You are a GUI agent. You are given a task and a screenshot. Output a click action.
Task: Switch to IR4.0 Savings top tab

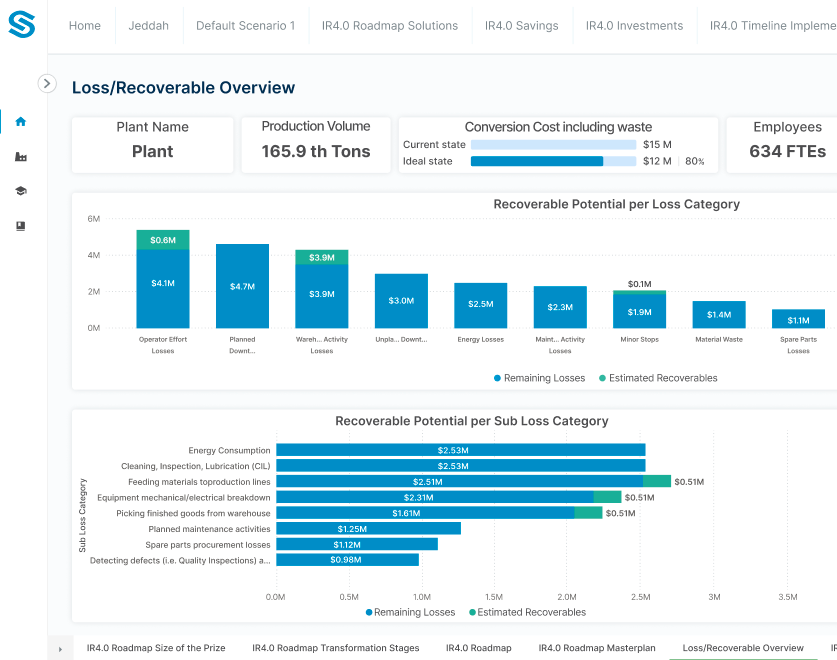(x=523, y=26)
